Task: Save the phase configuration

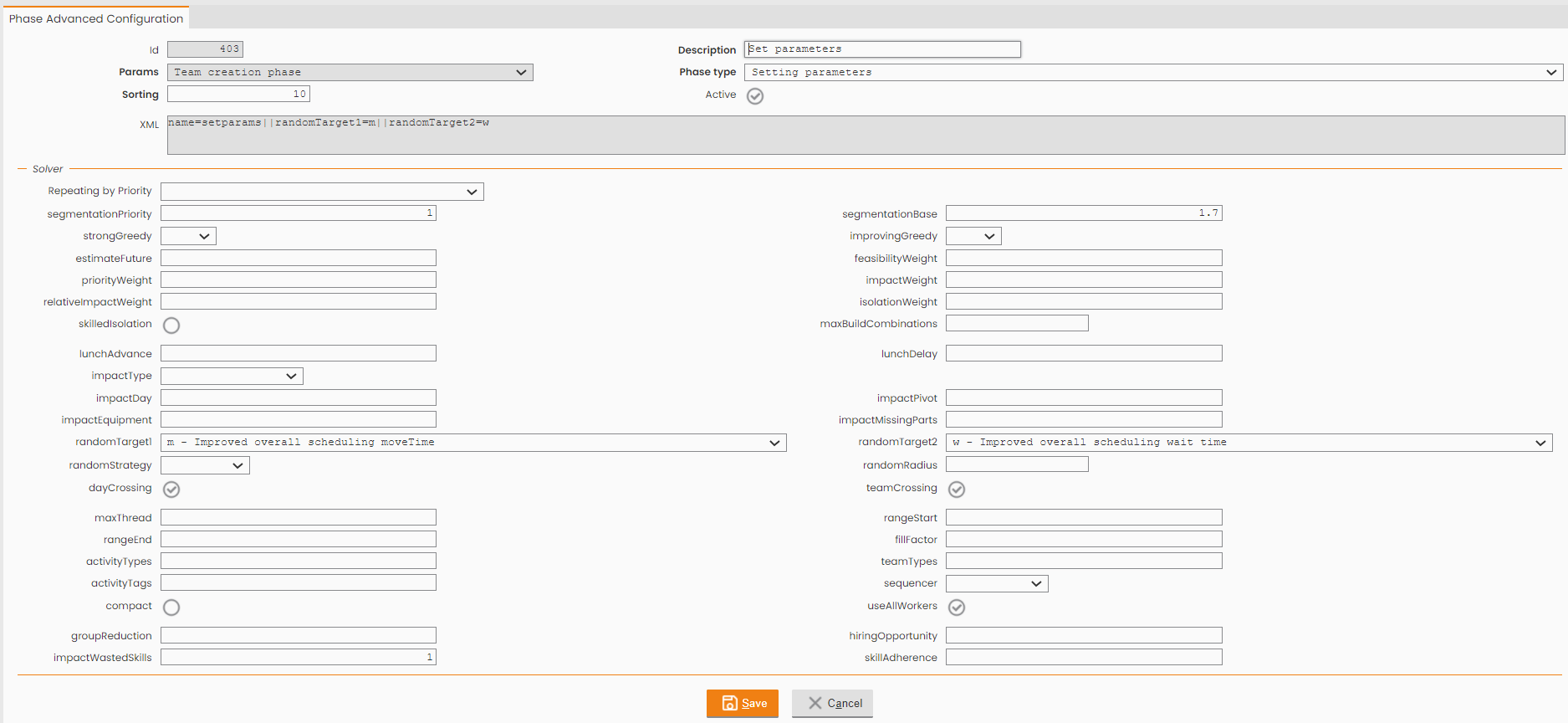Action: pos(743,704)
